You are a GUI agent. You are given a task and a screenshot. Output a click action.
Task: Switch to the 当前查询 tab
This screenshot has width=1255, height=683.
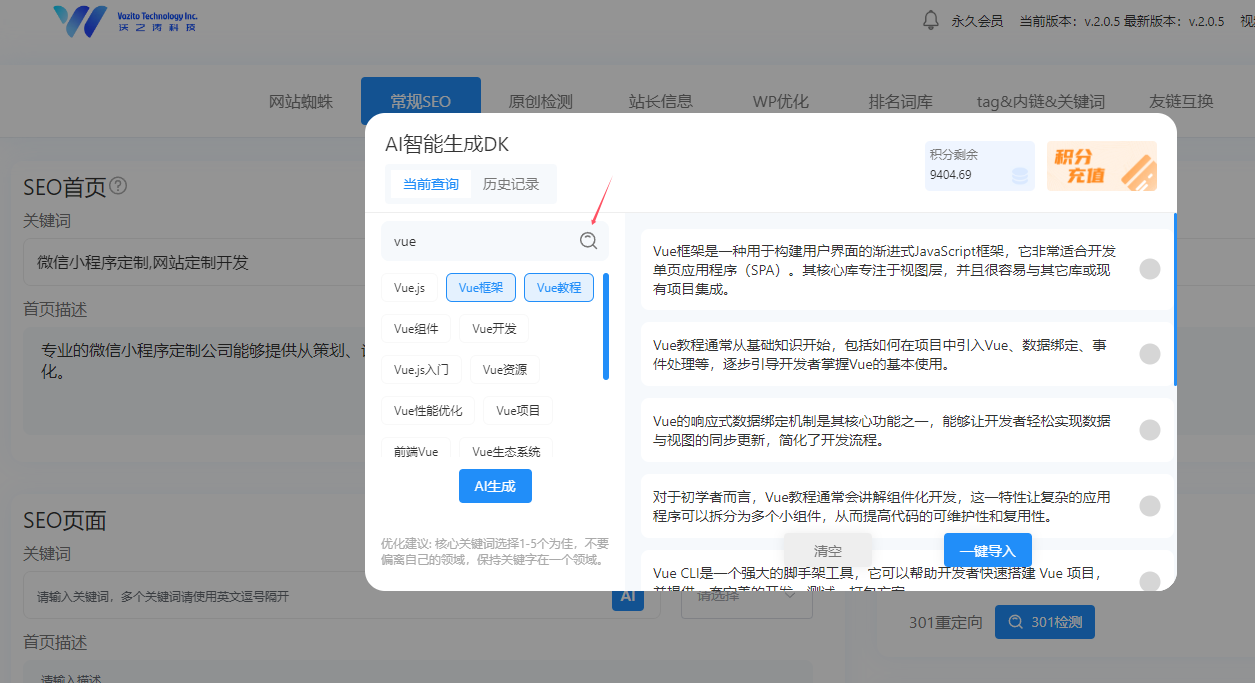click(x=431, y=184)
